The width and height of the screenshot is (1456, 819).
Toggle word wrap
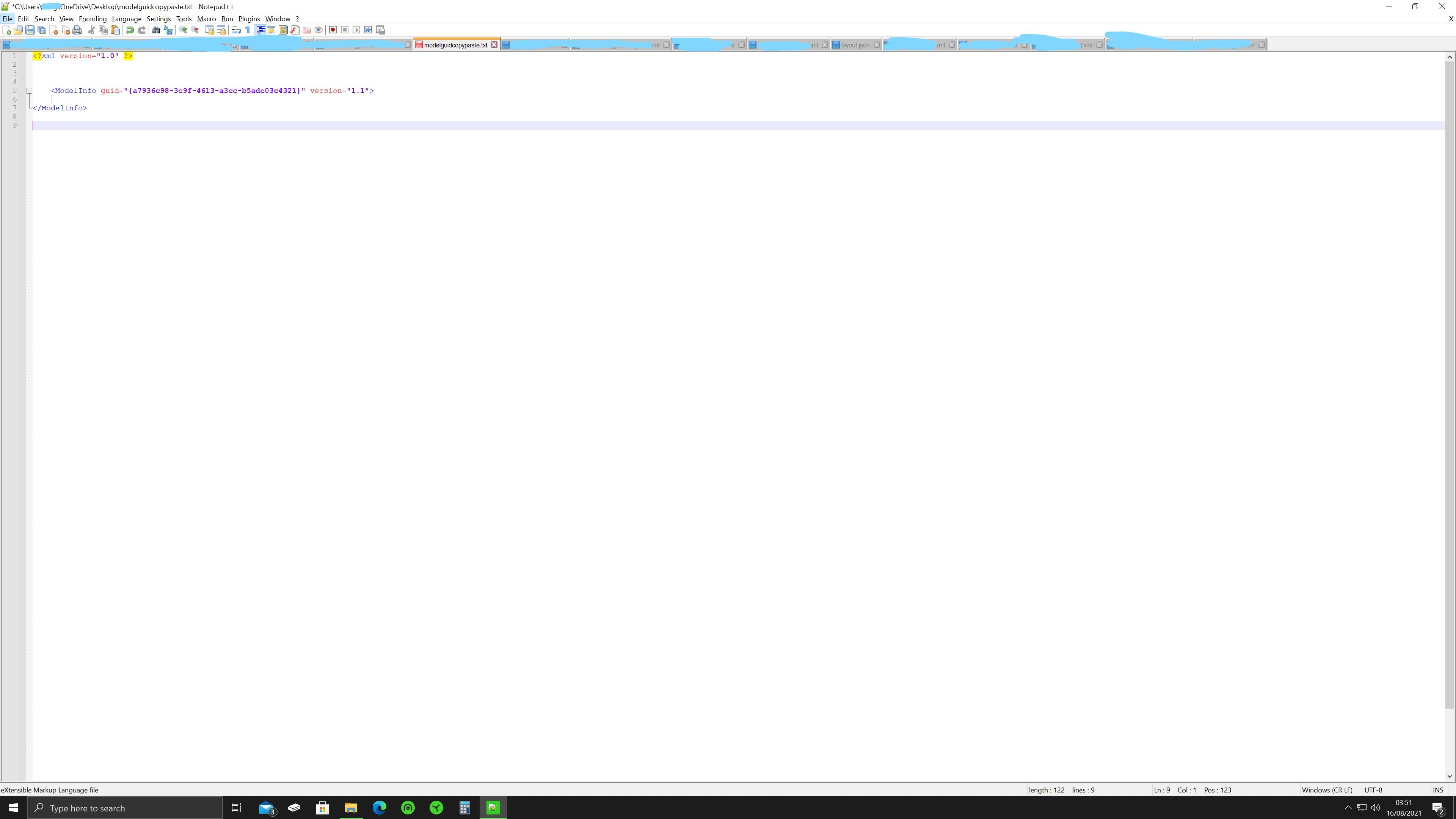tap(236, 30)
